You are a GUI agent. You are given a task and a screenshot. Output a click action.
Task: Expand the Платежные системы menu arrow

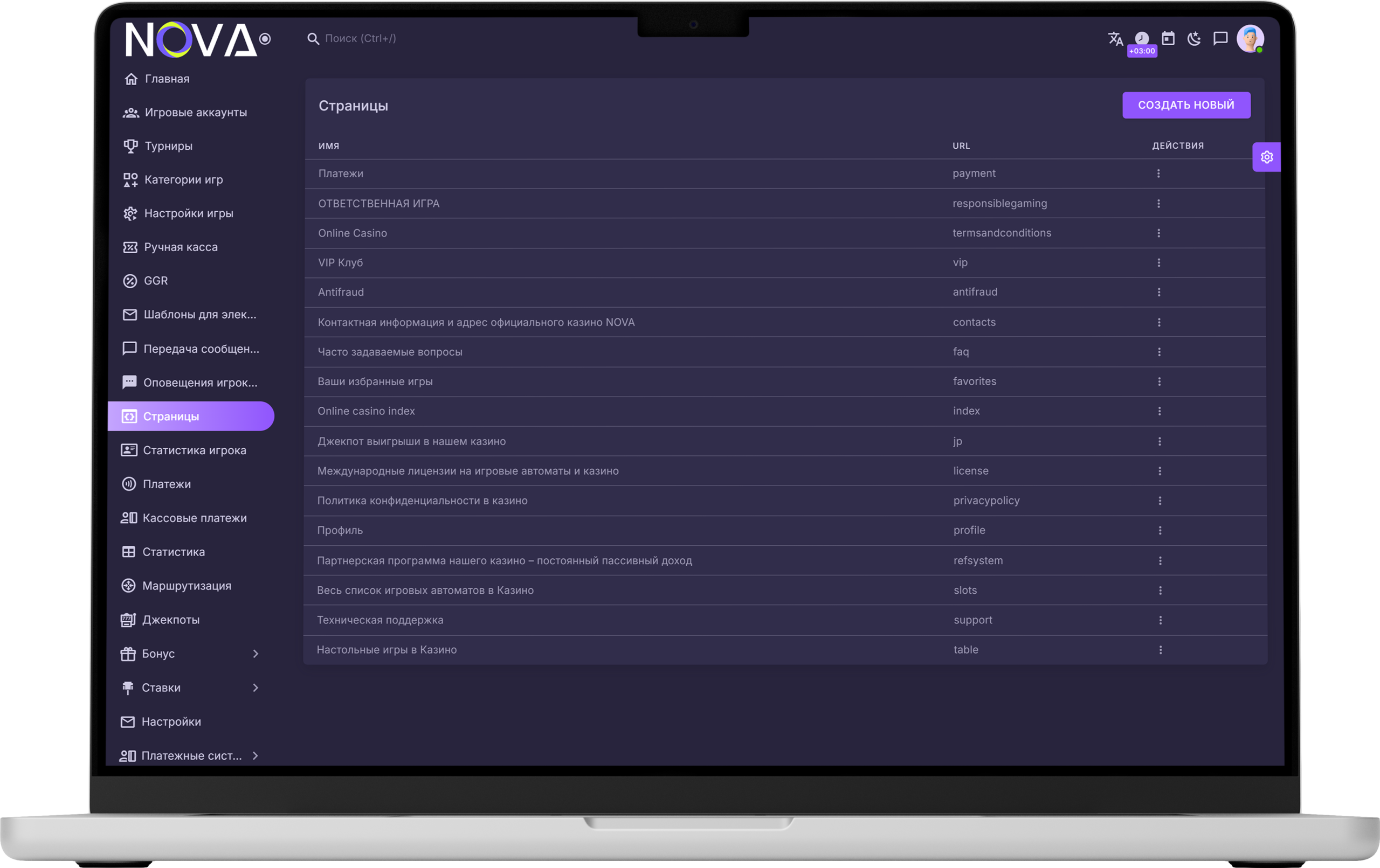tap(255, 756)
